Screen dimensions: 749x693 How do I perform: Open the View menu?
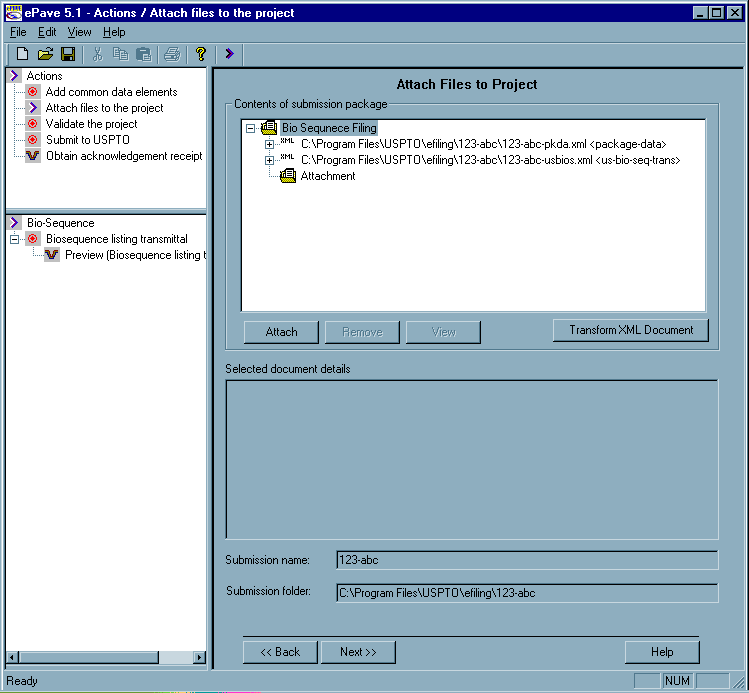coord(79,32)
